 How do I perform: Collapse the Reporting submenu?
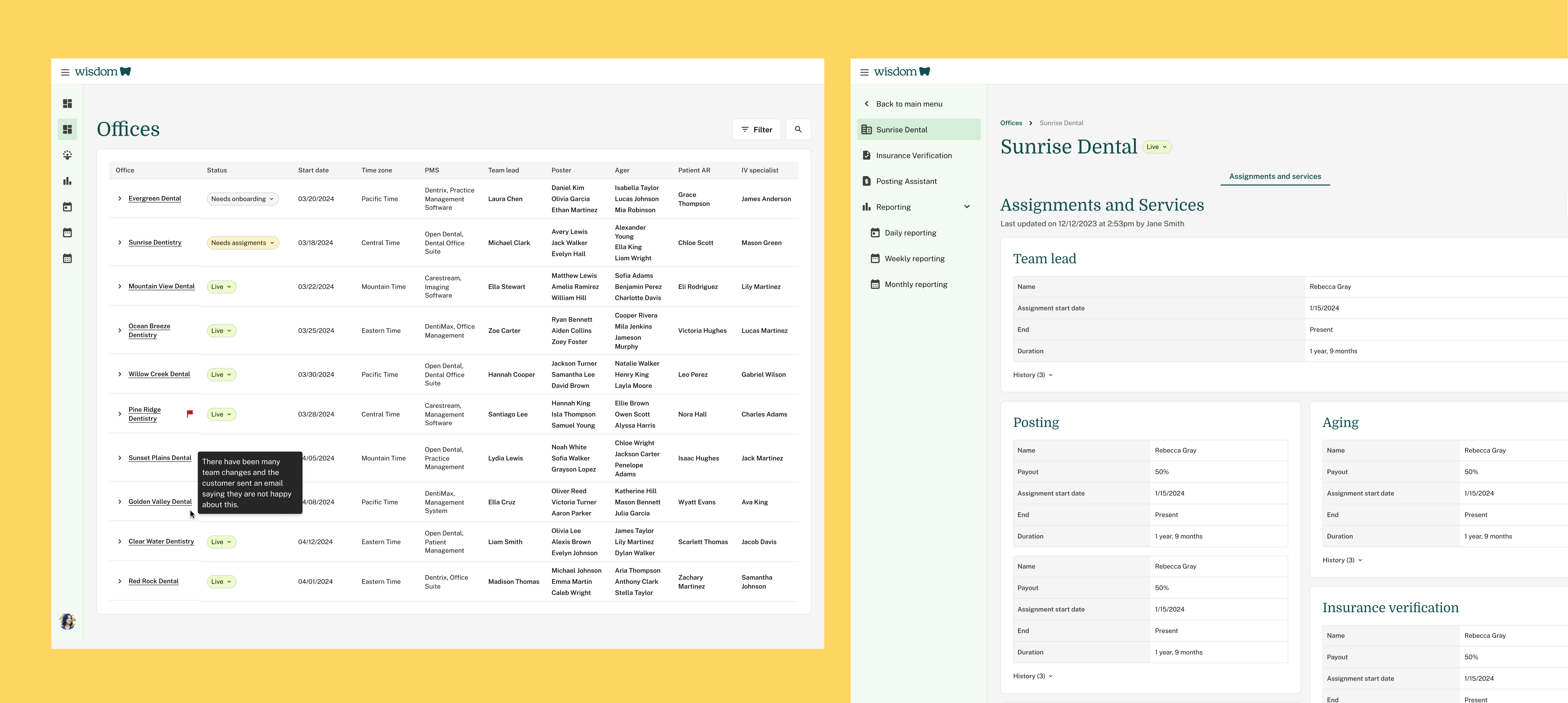click(968, 206)
